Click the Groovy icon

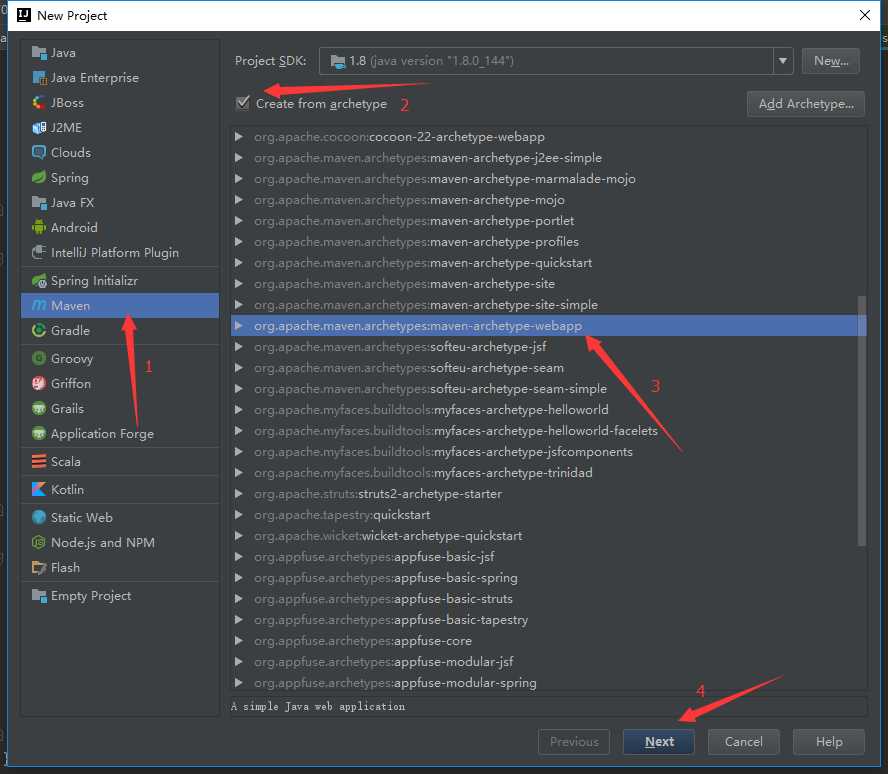click(39, 358)
